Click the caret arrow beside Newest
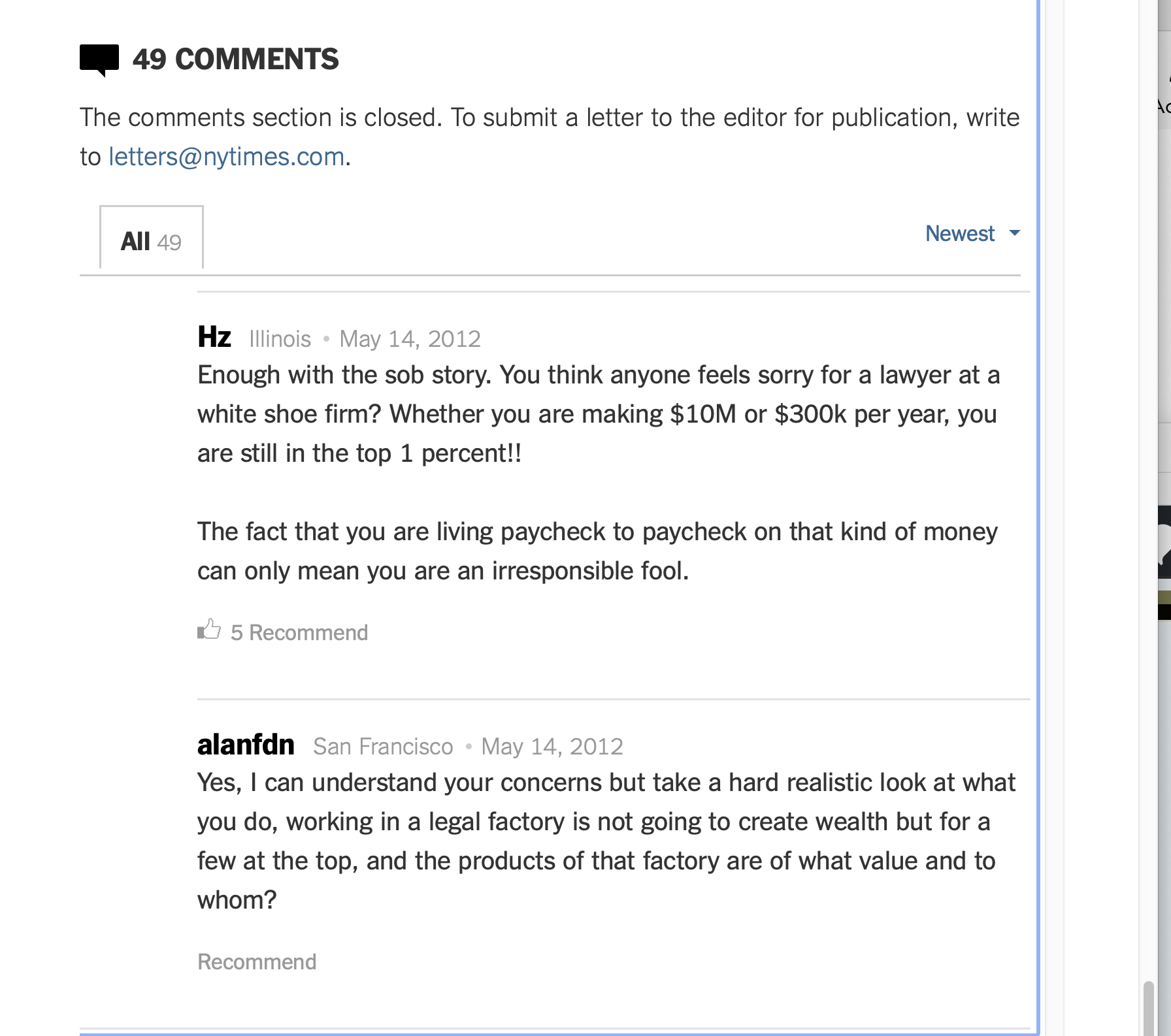This screenshot has width=1171, height=1036. coord(1014,233)
